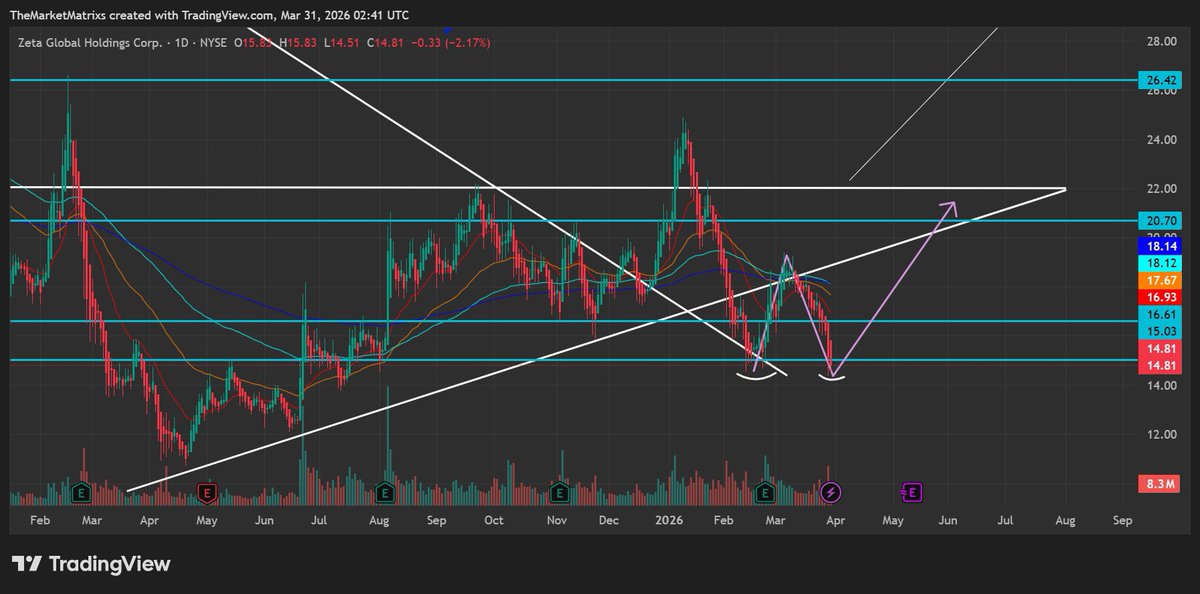Screen dimensions: 1200x594
Task: Click the TradingView logo in the bottom-left corner
Action: point(90,563)
